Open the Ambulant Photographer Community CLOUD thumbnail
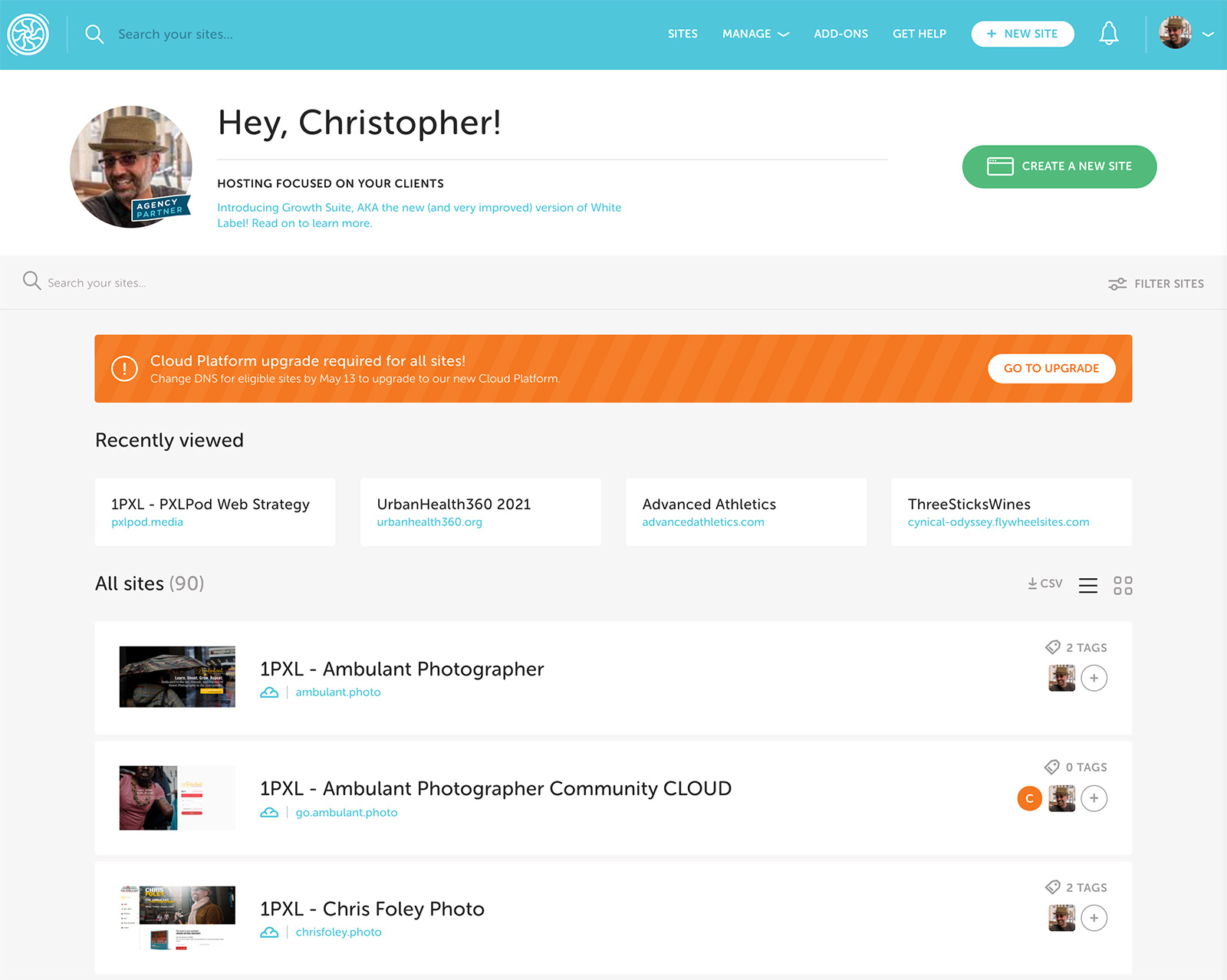1227x980 pixels. [x=177, y=797]
